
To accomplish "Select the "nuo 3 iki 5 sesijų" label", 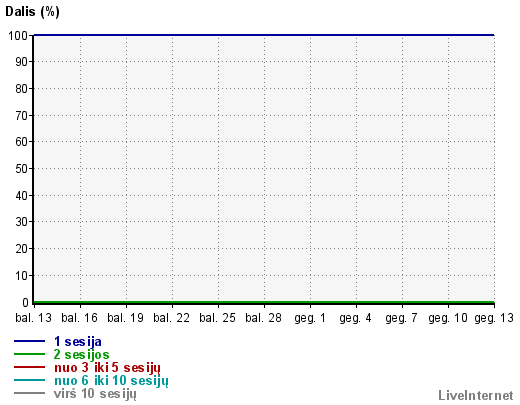I will coord(107,368).
